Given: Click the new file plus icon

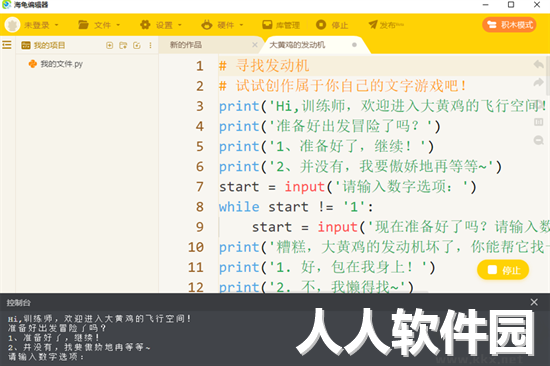Looking at the screenshot, I should click(109, 45).
